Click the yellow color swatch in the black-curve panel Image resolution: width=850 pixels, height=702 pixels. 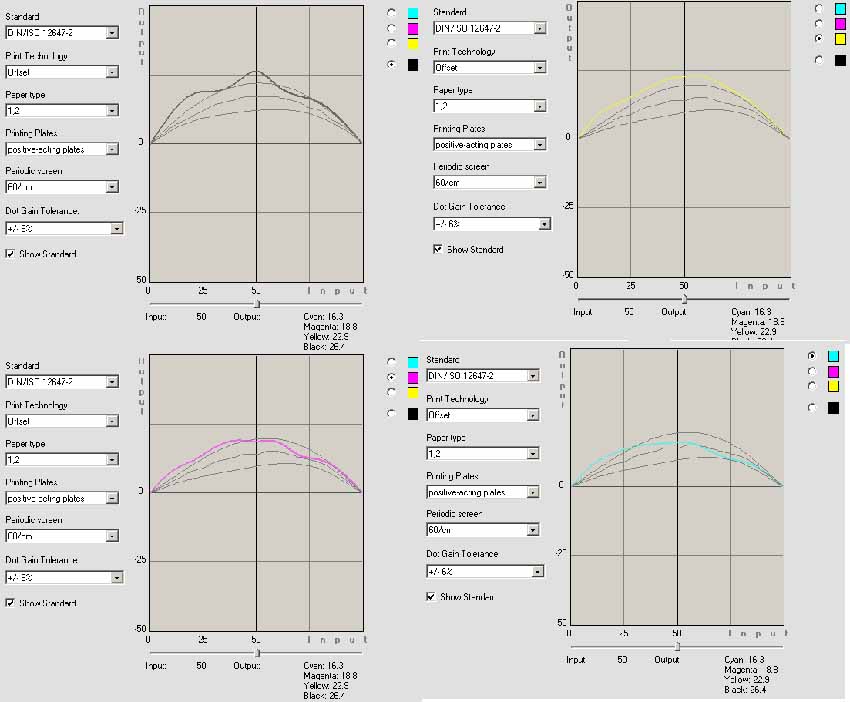413,43
